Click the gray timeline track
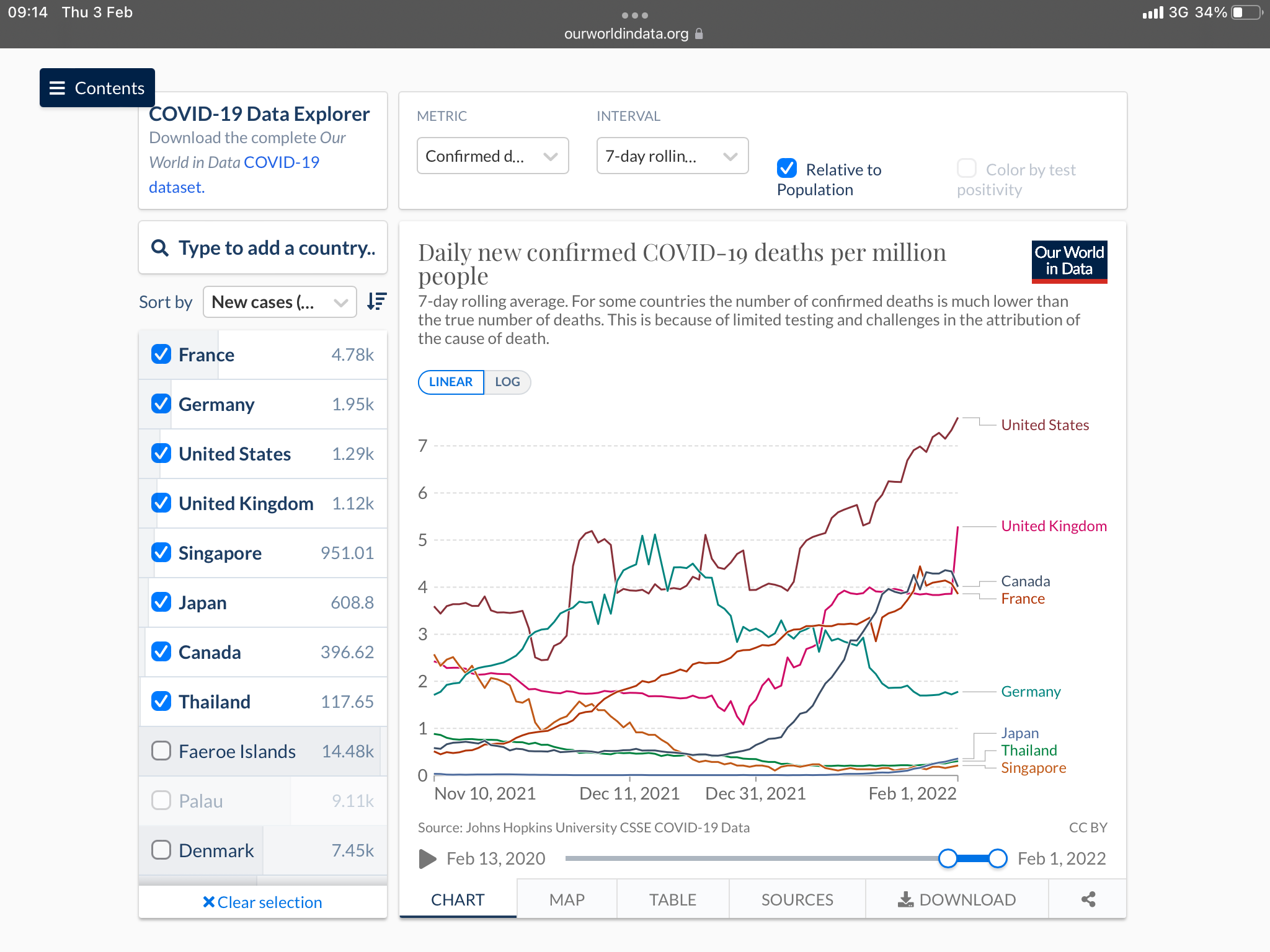The image size is (1270, 952). [752, 858]
